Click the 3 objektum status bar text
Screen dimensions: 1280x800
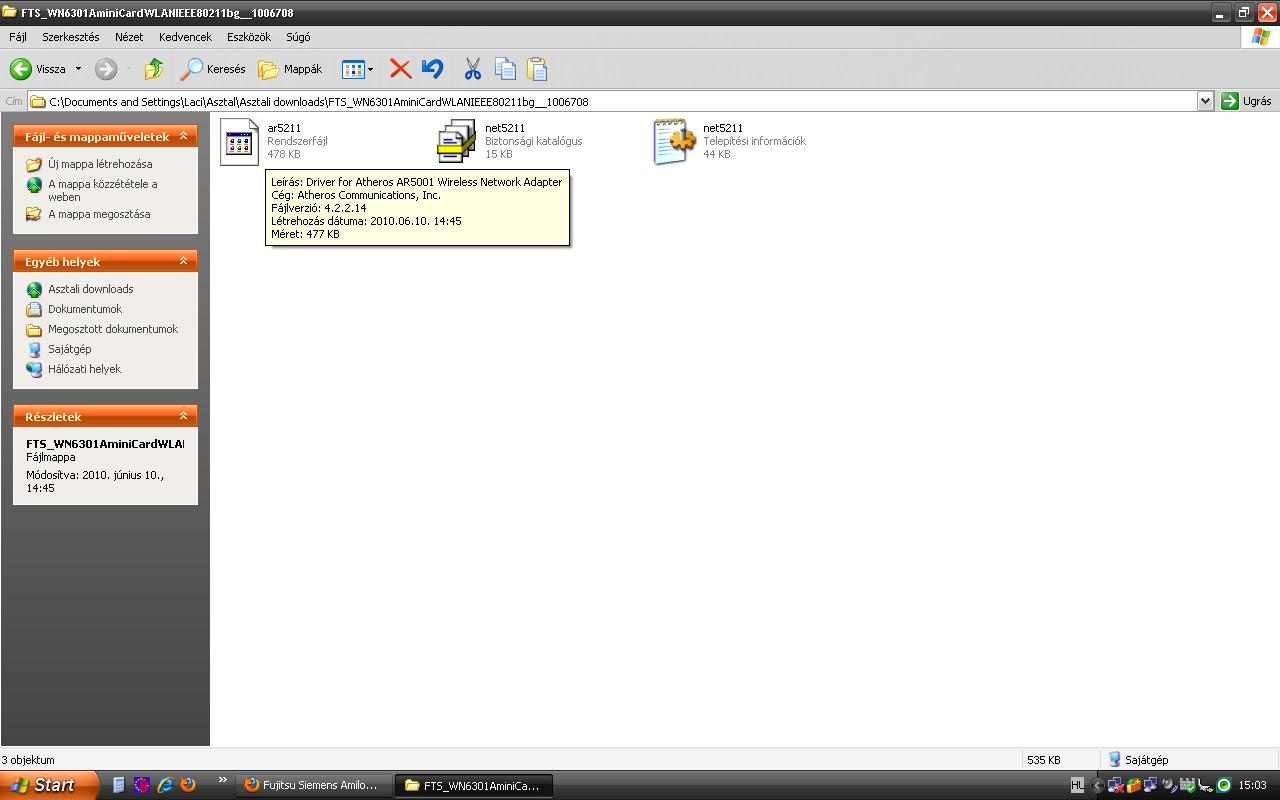coord(29,760)
